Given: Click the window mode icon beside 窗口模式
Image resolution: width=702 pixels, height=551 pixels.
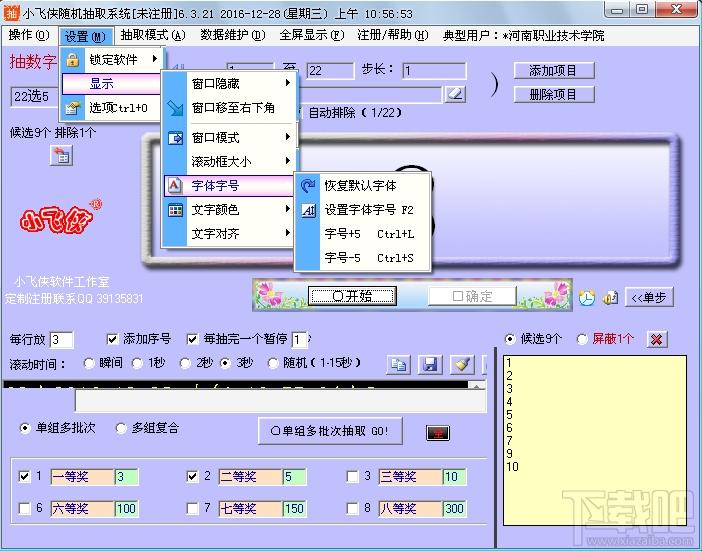Looking at the screenshot, I should [x=175, y=138].
